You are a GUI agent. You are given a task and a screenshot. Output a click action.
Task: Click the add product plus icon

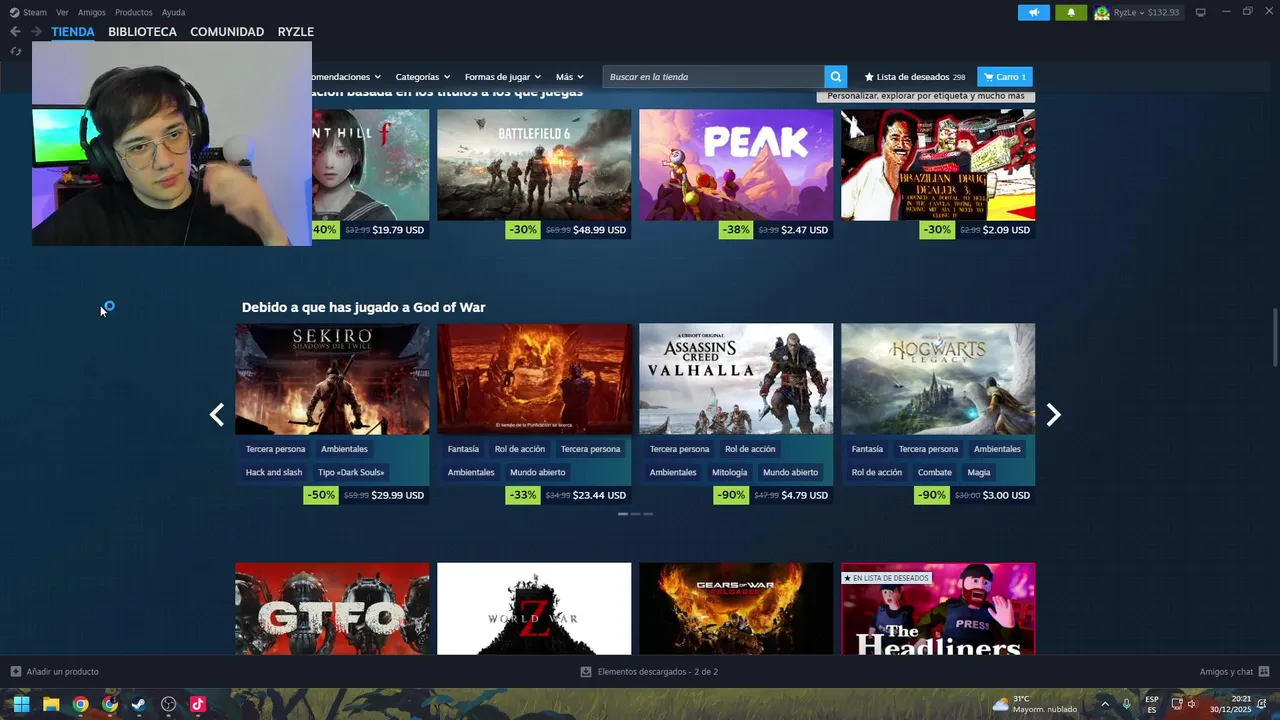15,672
